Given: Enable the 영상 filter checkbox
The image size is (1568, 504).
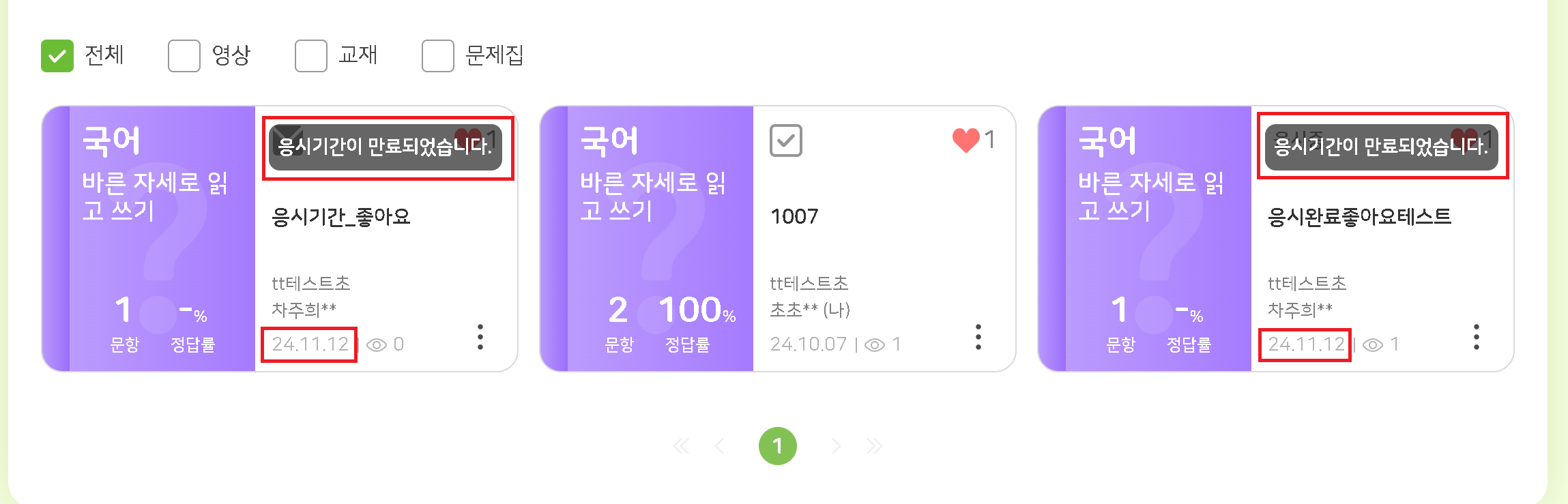Looking at the screenshot, I should click(184, 56).
